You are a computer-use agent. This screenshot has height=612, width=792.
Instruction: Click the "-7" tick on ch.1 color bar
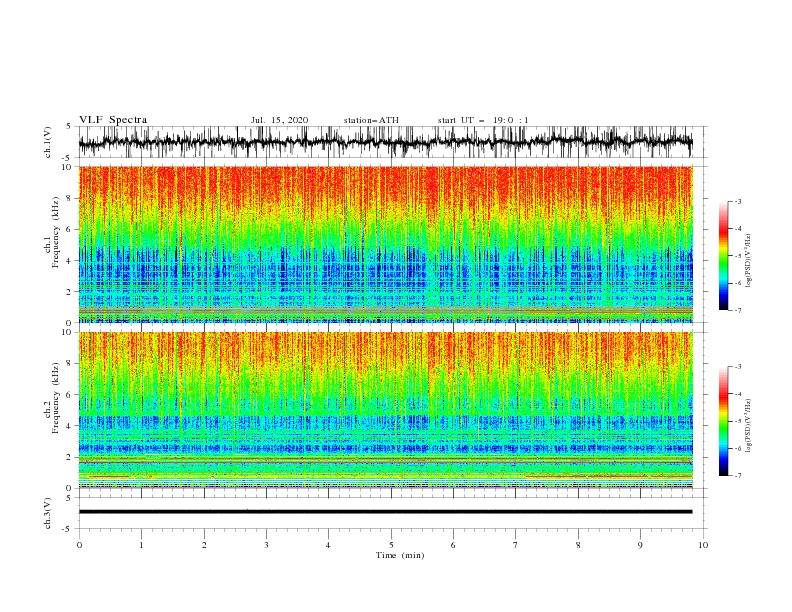click(x=737, y=310)
